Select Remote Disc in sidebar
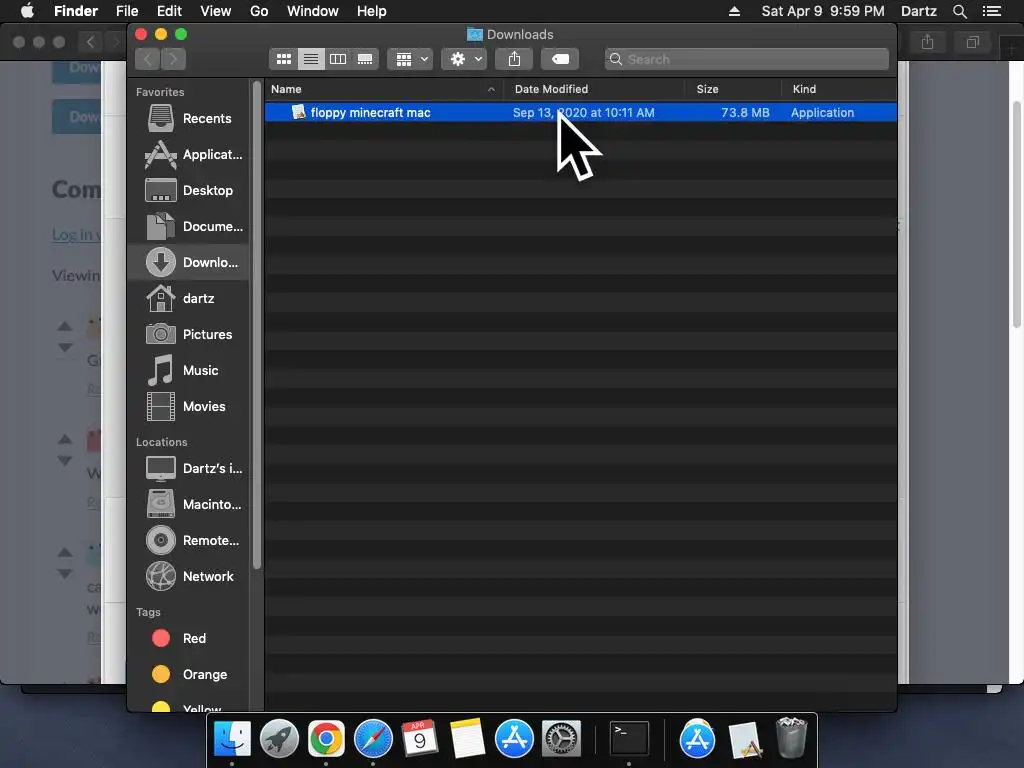Image resolution: width=1024 pixels, height=768 pixels. click(x=189, y=540)
